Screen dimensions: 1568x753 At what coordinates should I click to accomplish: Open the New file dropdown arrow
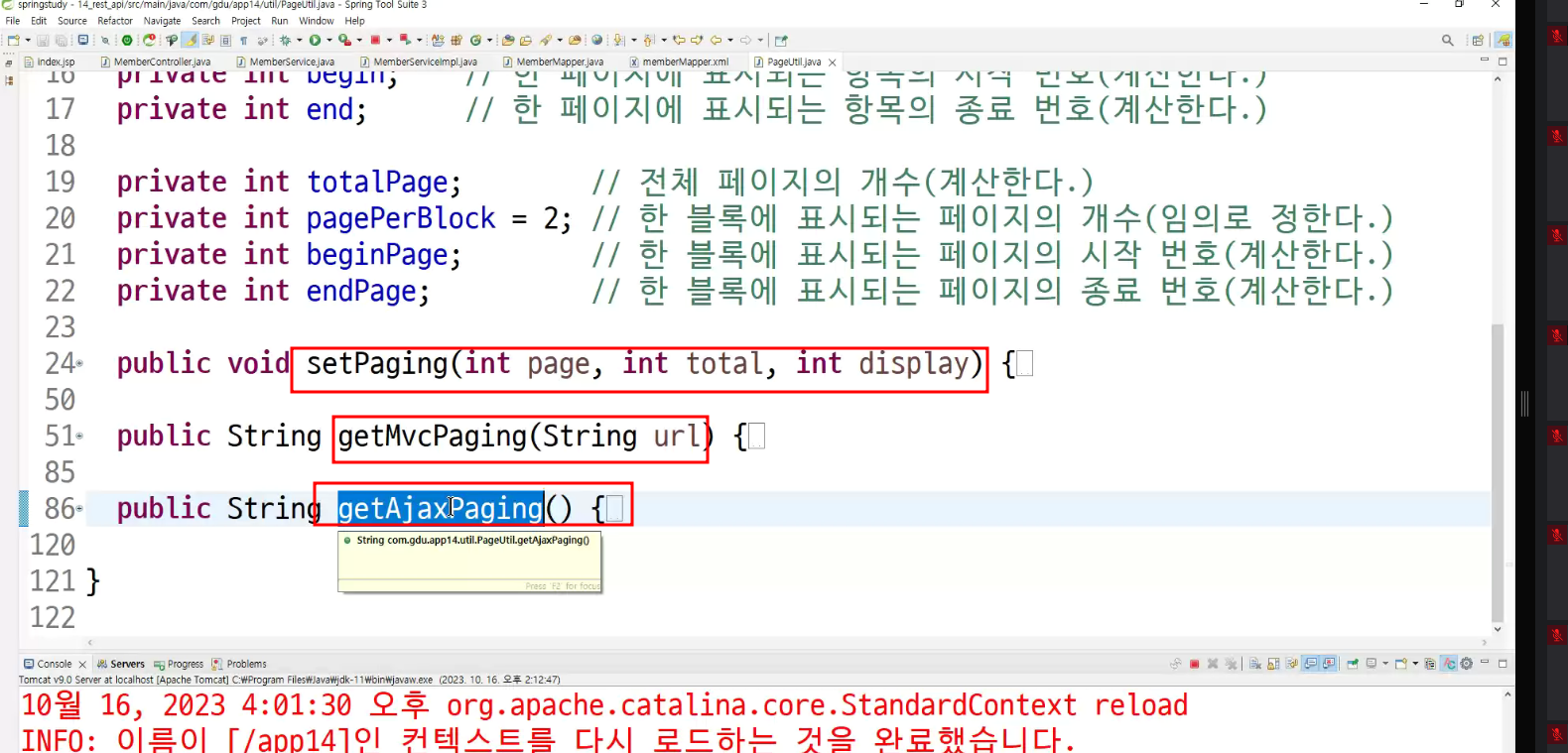(x=28, y=40)
